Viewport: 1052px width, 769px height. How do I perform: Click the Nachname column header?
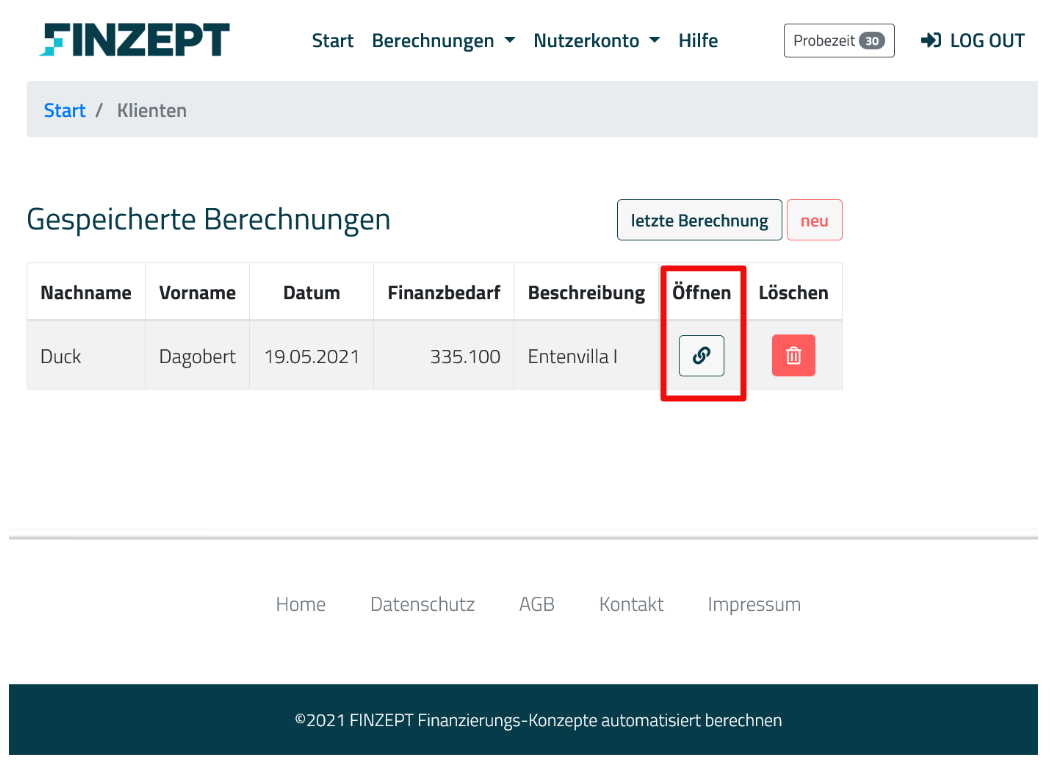point(86,293)
